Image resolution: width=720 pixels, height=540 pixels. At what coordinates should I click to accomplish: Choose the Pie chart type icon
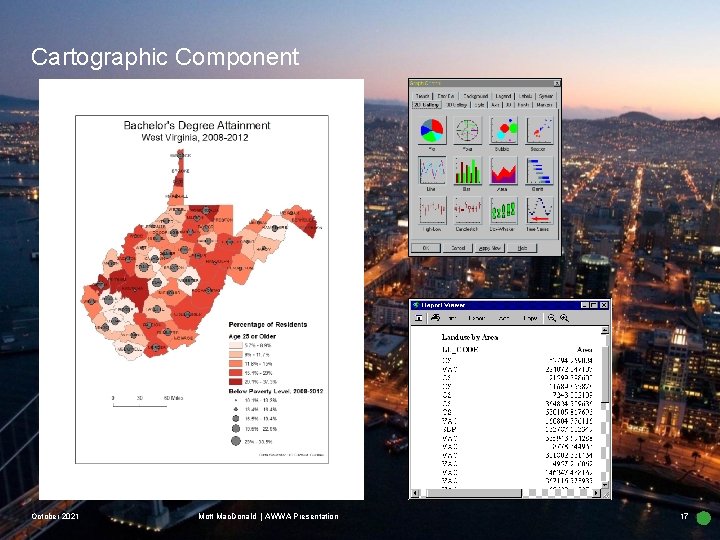coord(432,130)
